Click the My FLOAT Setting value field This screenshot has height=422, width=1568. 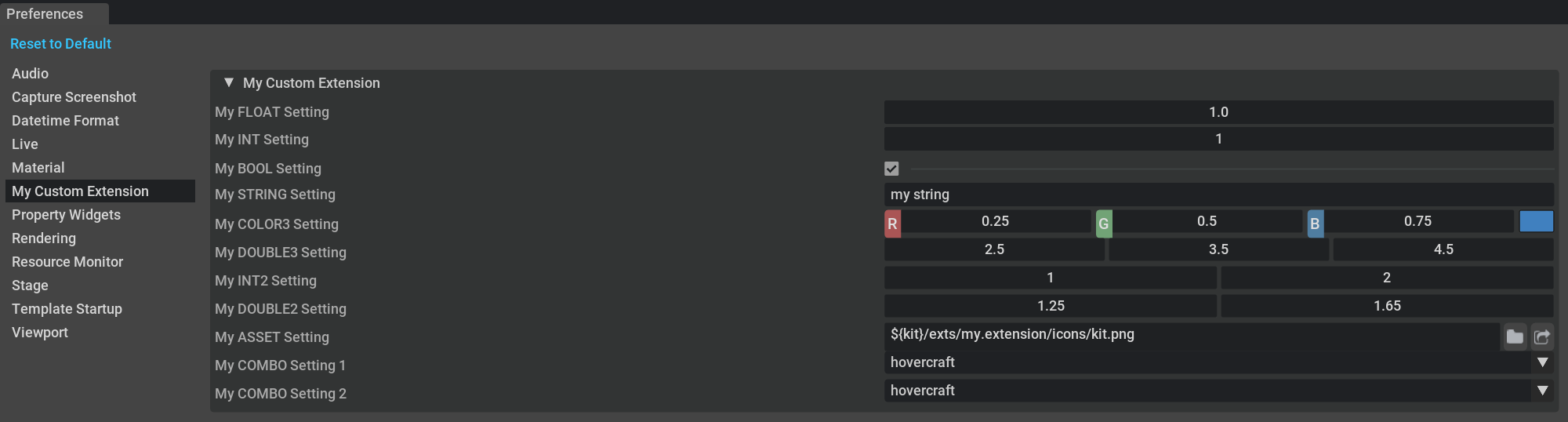point(1218,112)
